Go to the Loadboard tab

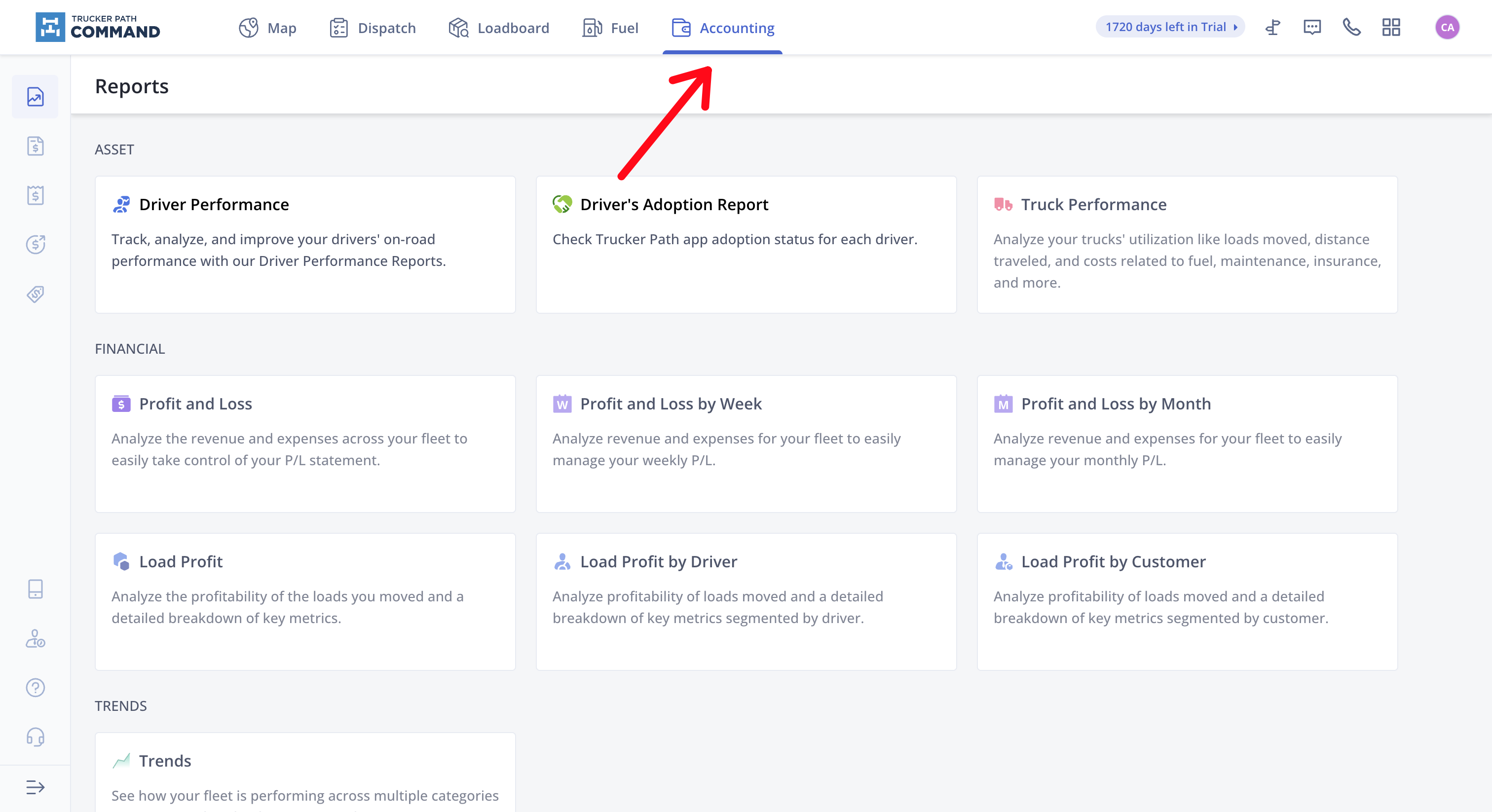(x=499, y=28)
